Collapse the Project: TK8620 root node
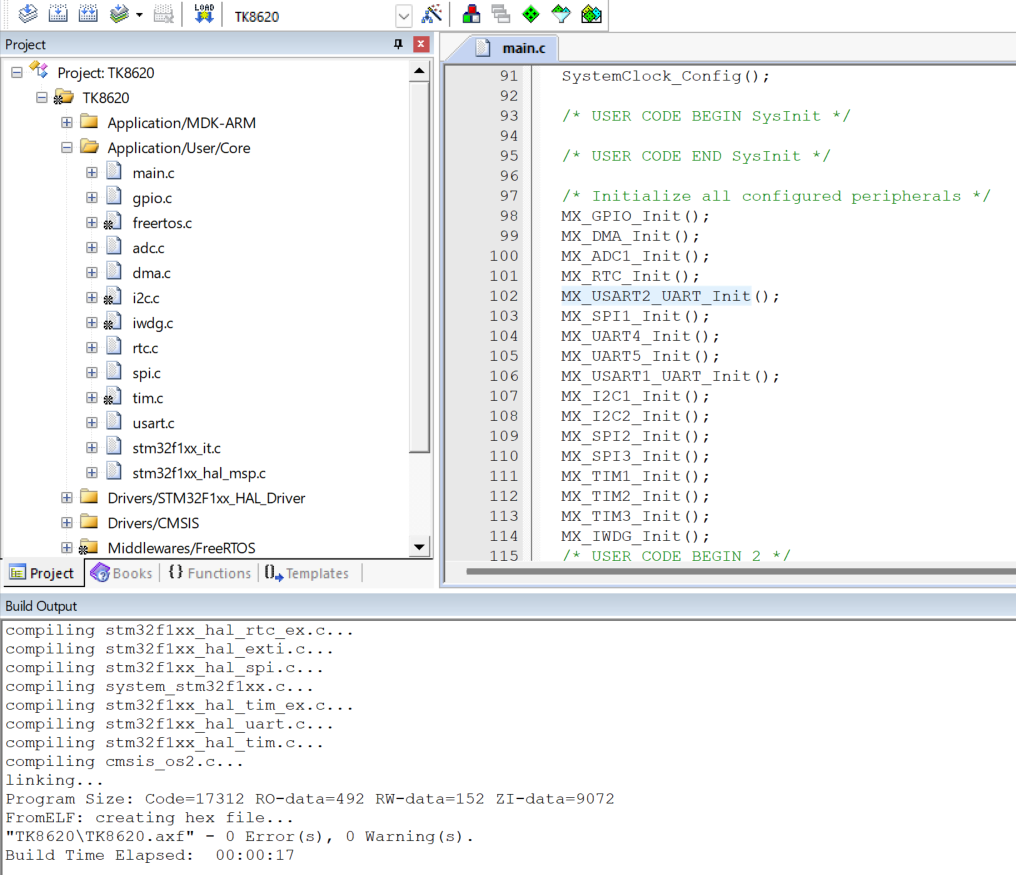This screenshot has height=875, width=1016. (17, 72)
